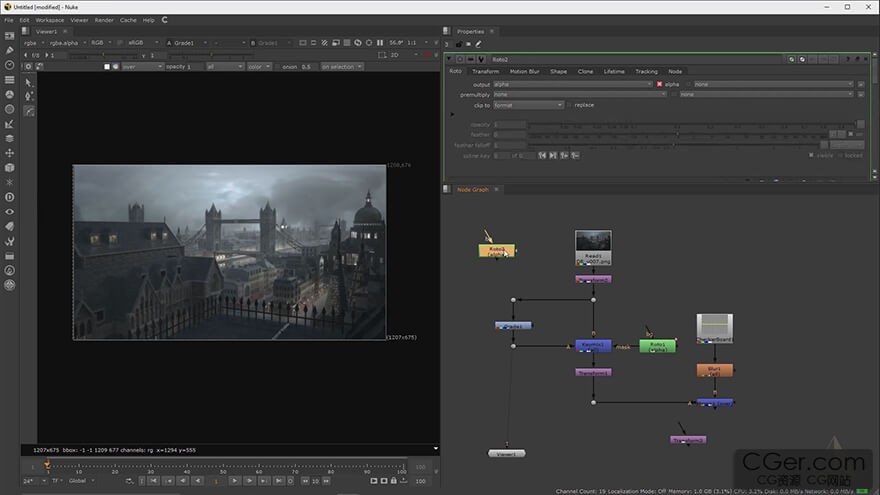The height and width of the screenshot is (495, 880).
Task: Open the Merge nodes toolbar icon
Action: click(x=10, y=138)
